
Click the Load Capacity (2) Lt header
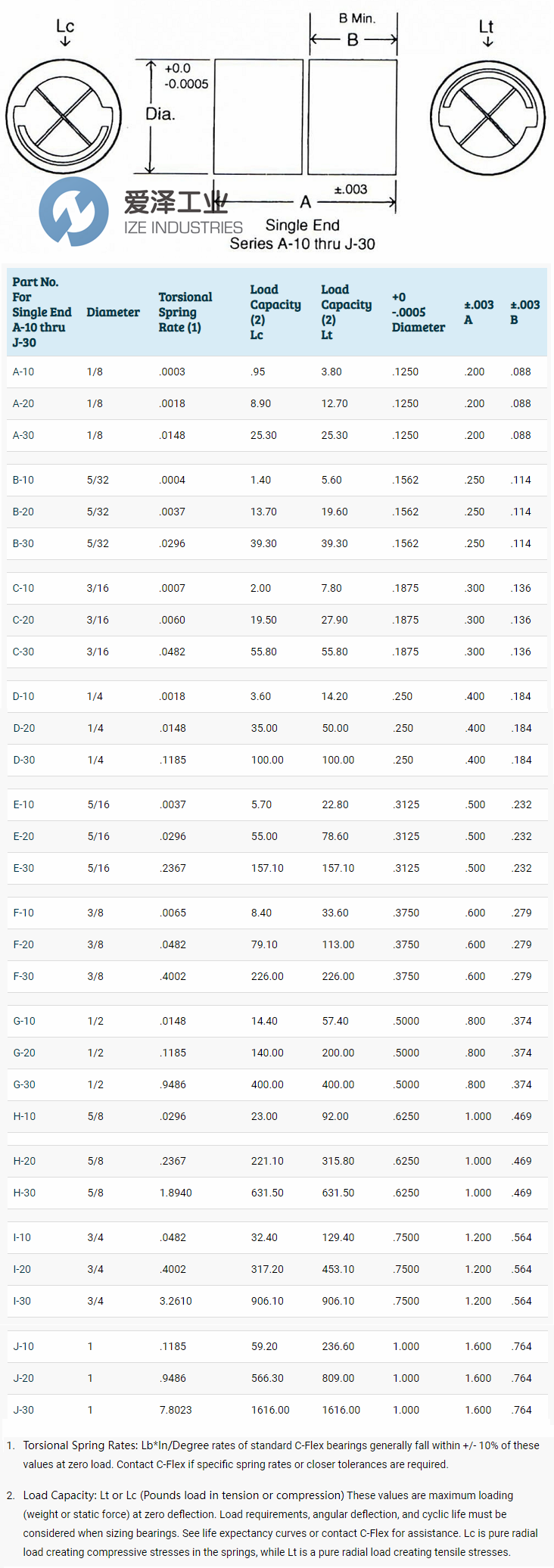tap(346, 312)
